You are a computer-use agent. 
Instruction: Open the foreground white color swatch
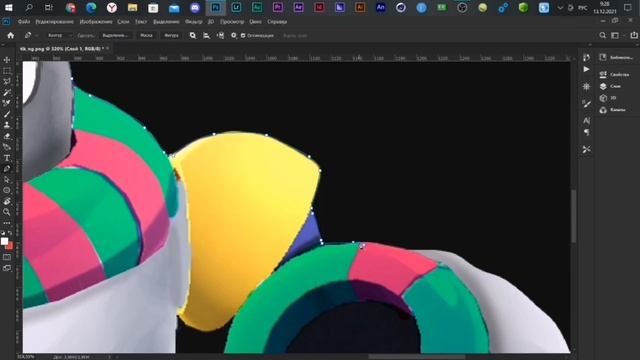click(4, 241)
